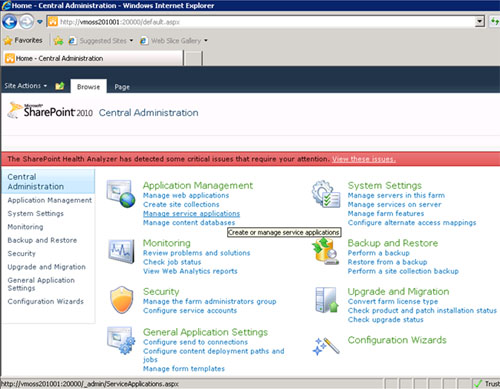Switch to the Page ribbon tab

click(122, 87)
